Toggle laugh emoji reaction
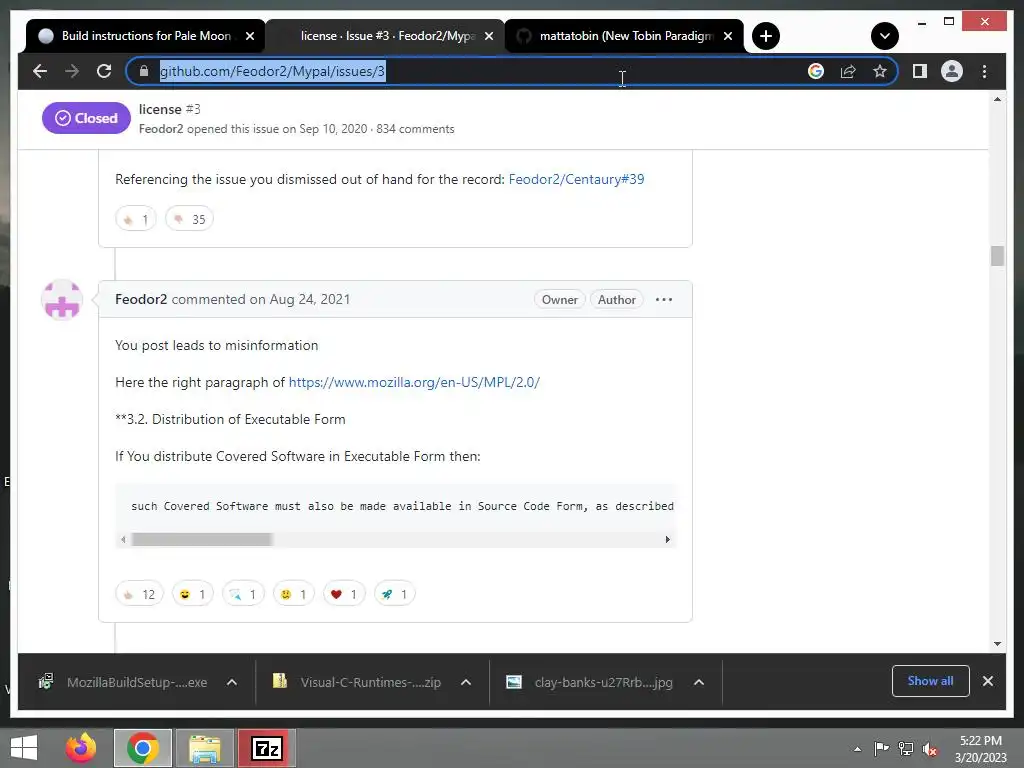Image resolution: width=1024 pixels, height=768 pixels. (x=193, y=594)
